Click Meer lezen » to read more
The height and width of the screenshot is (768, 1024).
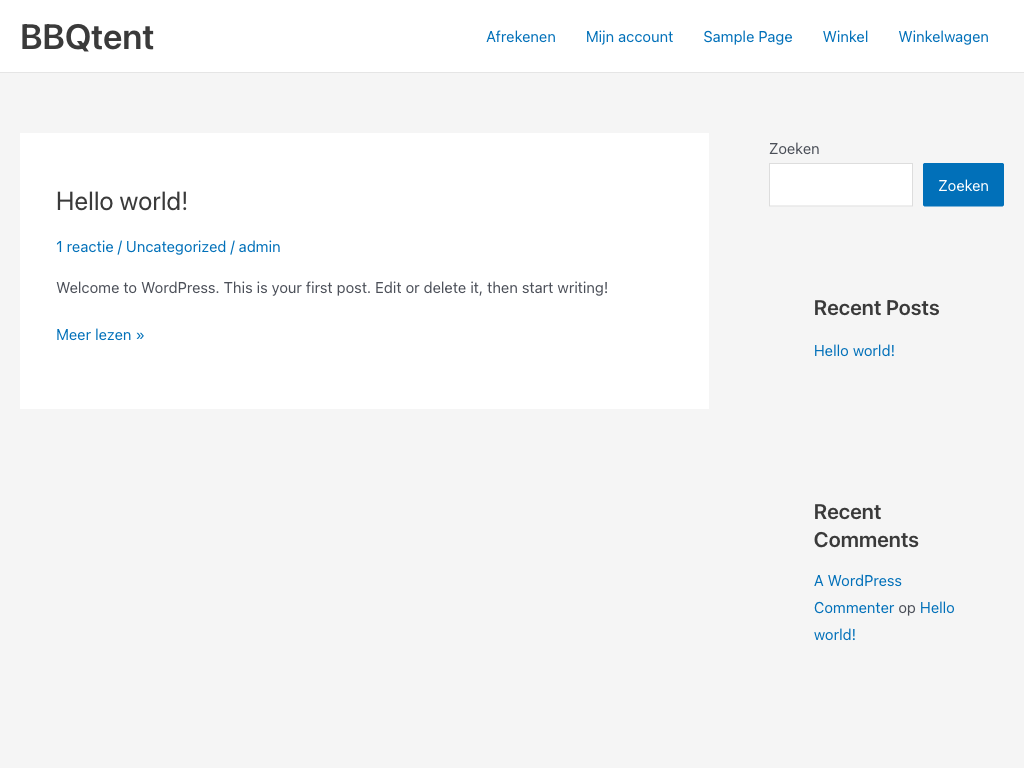pyautogui.click(x=100, y=335)
